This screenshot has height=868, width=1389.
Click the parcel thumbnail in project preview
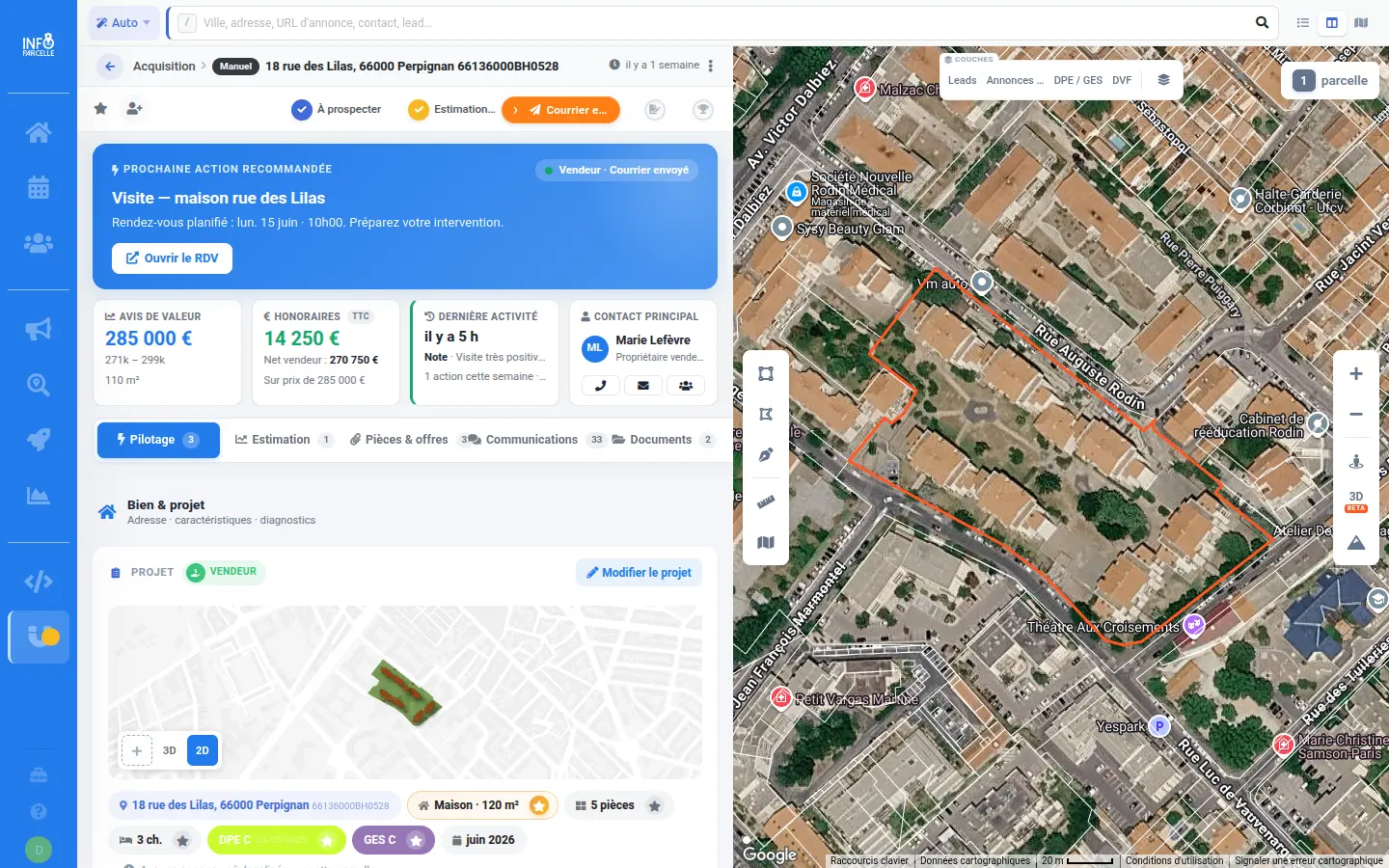click(x=404, y=692)
